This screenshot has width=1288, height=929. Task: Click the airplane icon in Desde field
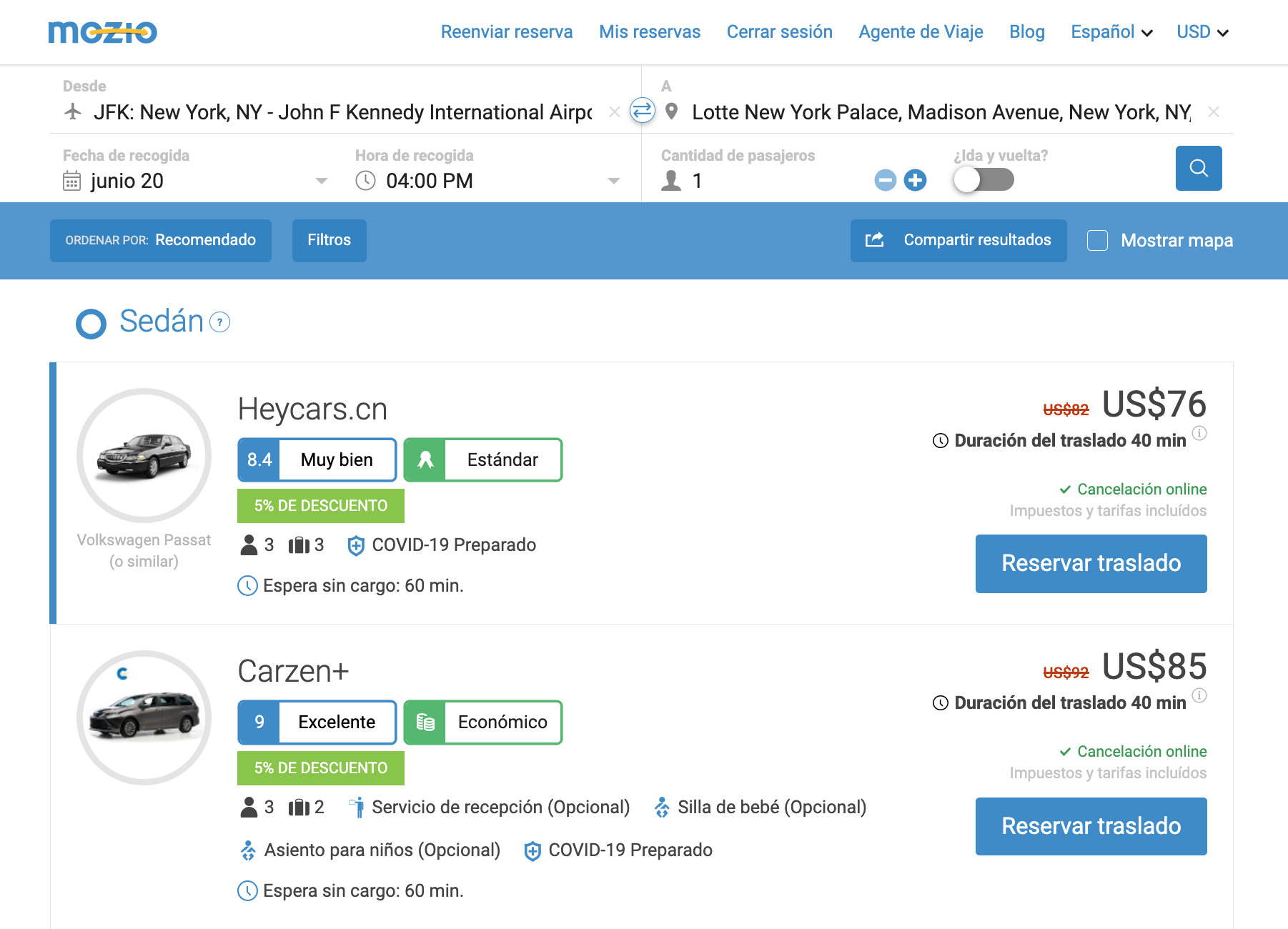(73, 111)
